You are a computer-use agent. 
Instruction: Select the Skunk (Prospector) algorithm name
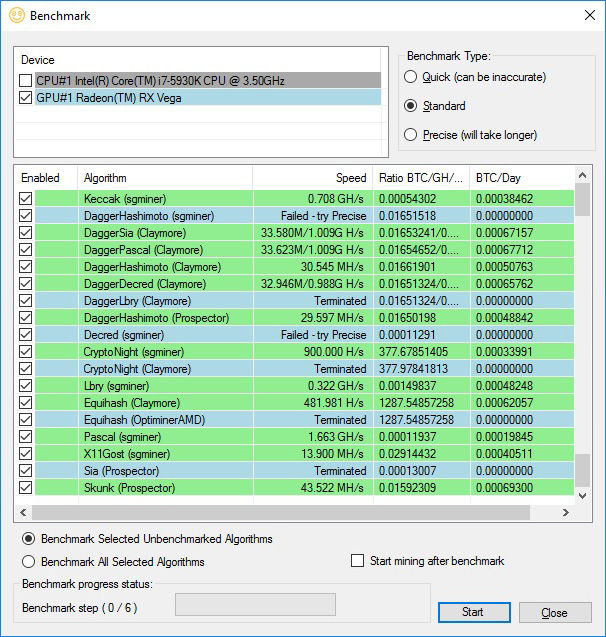pos(130,488)
